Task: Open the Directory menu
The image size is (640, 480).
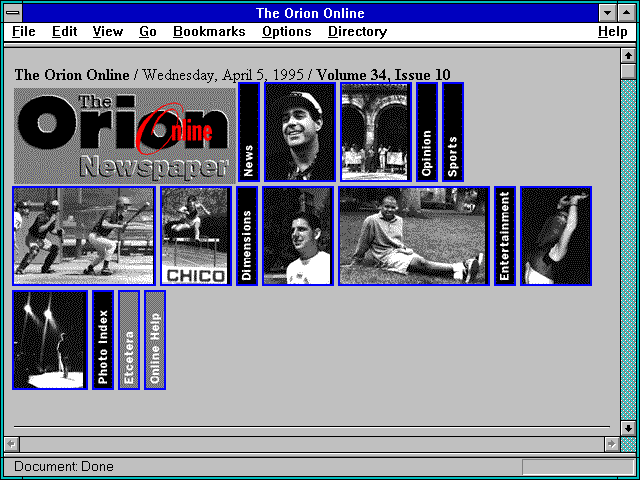Action: (x=358, y=32)
